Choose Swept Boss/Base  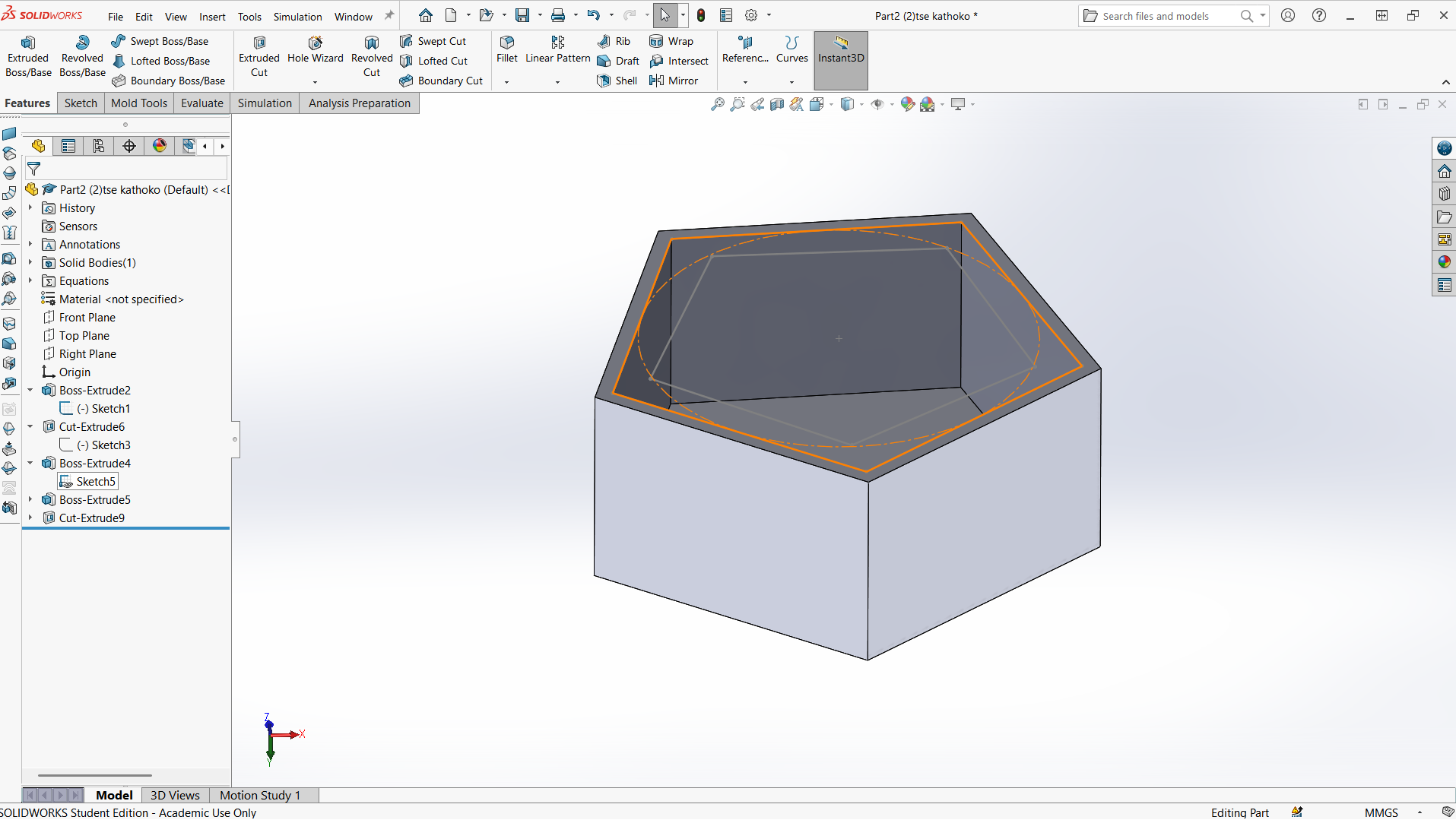(160, 41)
